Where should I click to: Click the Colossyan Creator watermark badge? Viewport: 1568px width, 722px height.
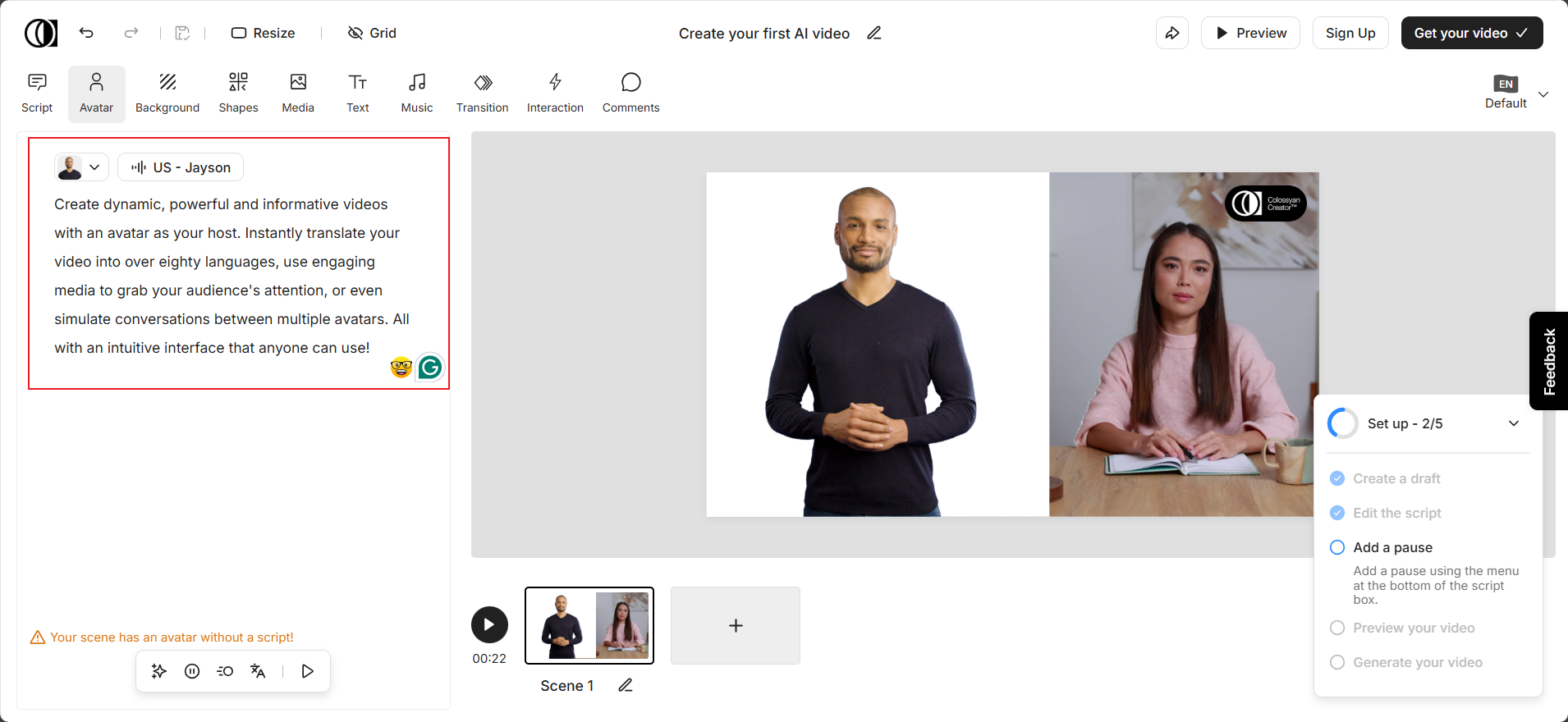pyautogui.click(x=1266, y=203)
